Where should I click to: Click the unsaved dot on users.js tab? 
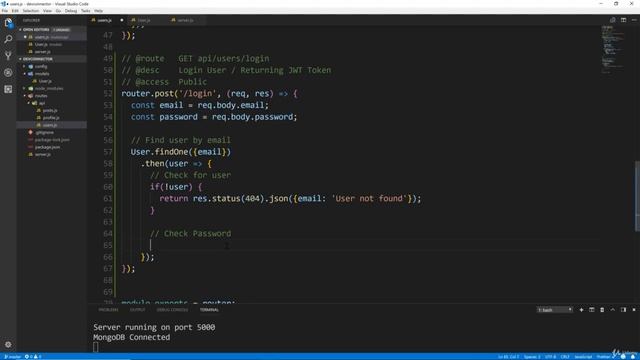tap(122, 20)
